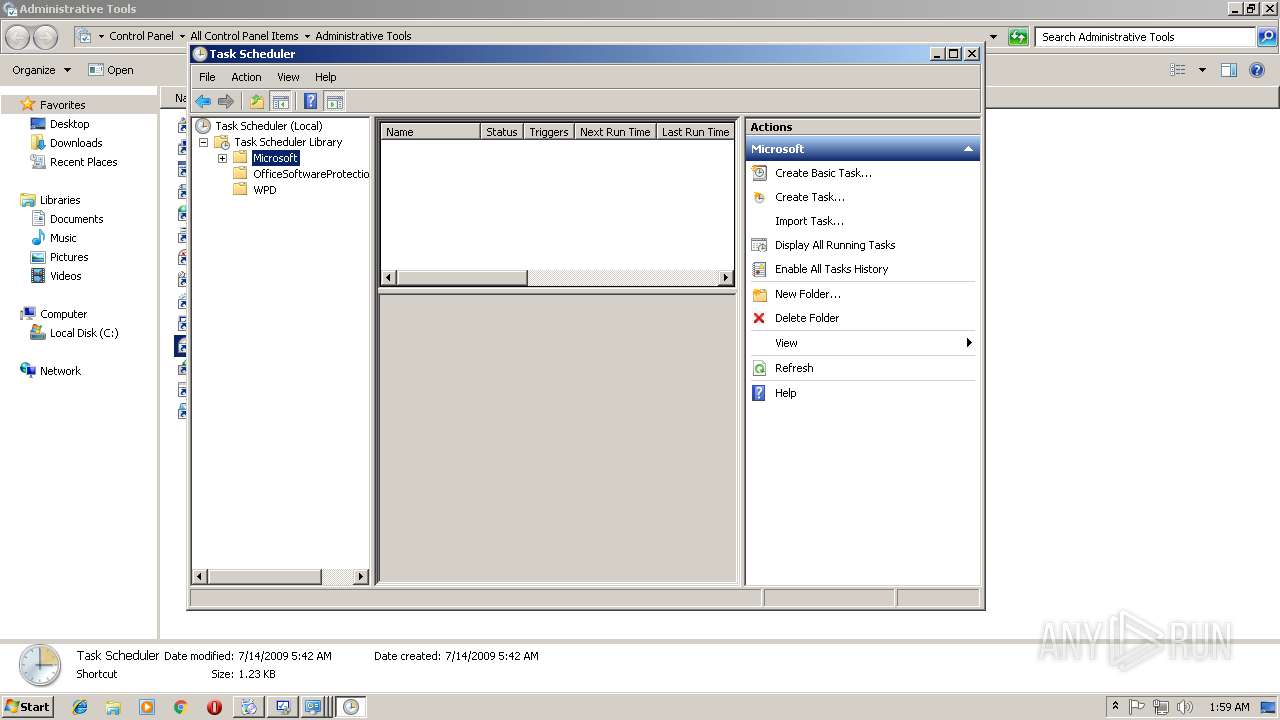Click the Delete Folder red X icon

pos(759,318)
